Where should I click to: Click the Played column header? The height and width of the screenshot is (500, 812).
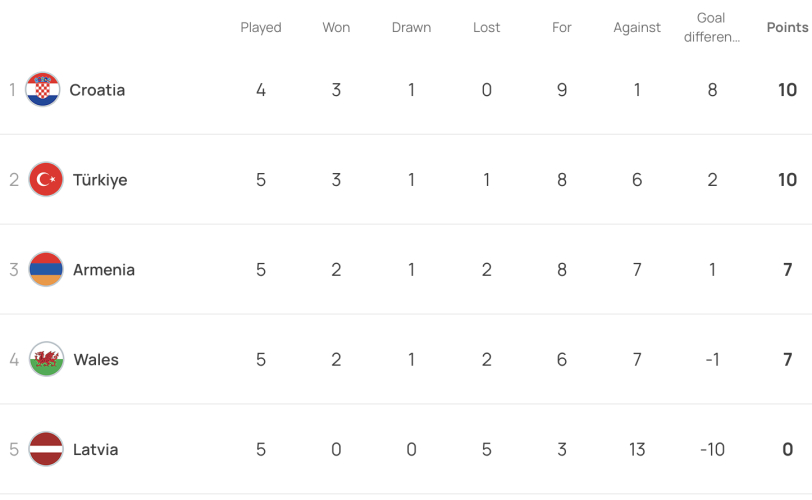(261, 27)
